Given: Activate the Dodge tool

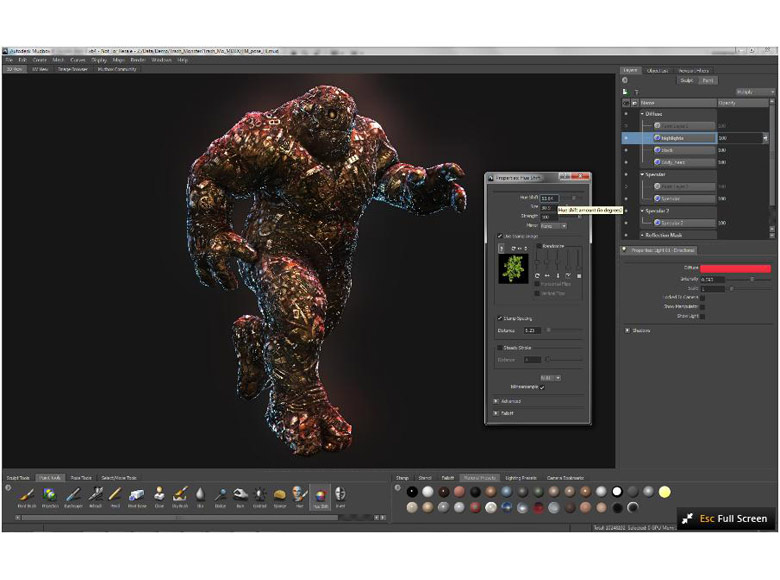Looking at the screenshot, I should 220,495.
